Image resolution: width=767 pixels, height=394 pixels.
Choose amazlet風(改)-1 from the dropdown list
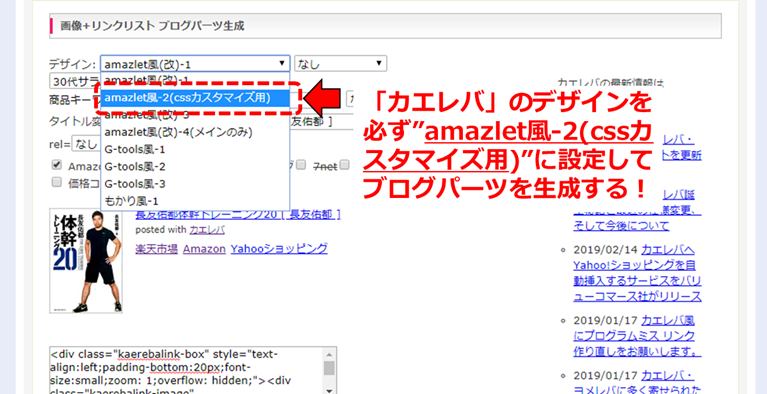point(195,79)
